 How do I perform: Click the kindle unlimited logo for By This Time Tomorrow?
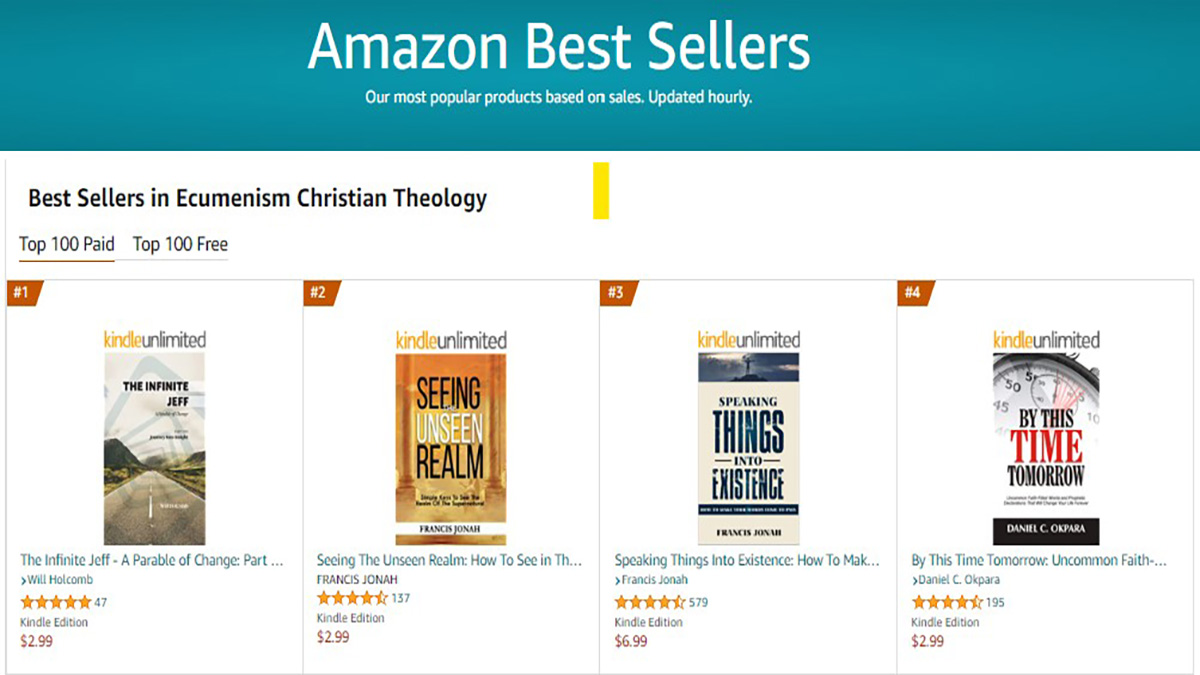pyautogui.click(x=1045, y=338)
